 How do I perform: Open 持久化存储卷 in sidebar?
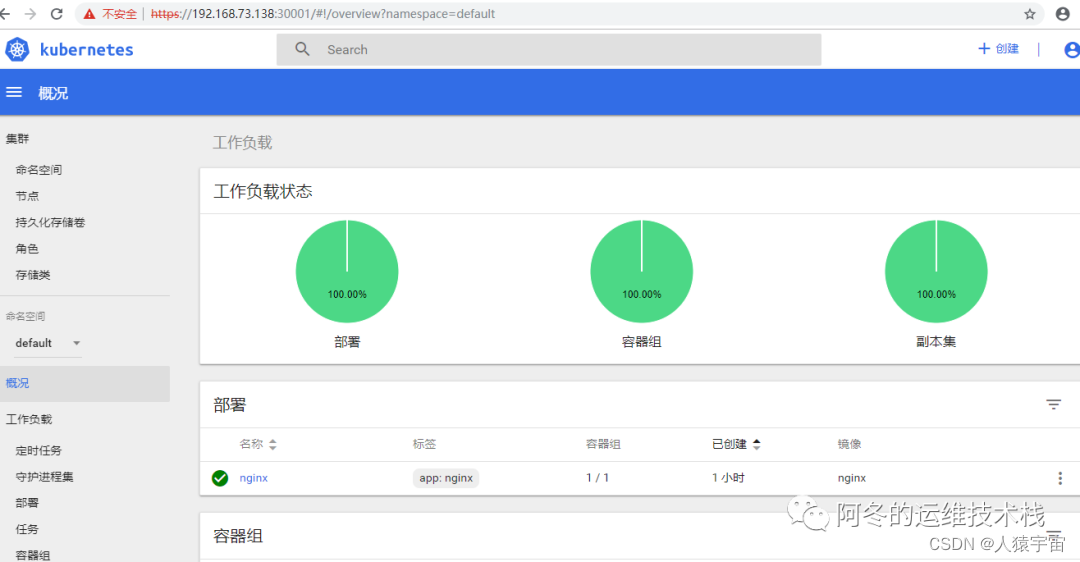[50, 222]
